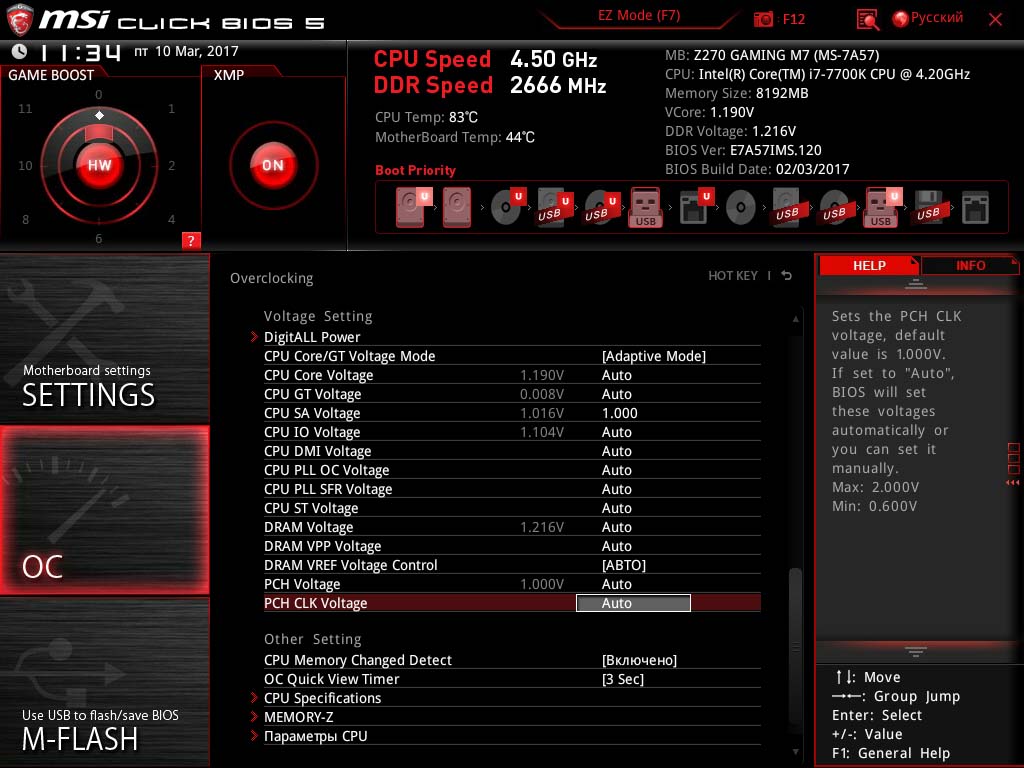Select the CD boot icon with UEFI badge

(508, 206)
